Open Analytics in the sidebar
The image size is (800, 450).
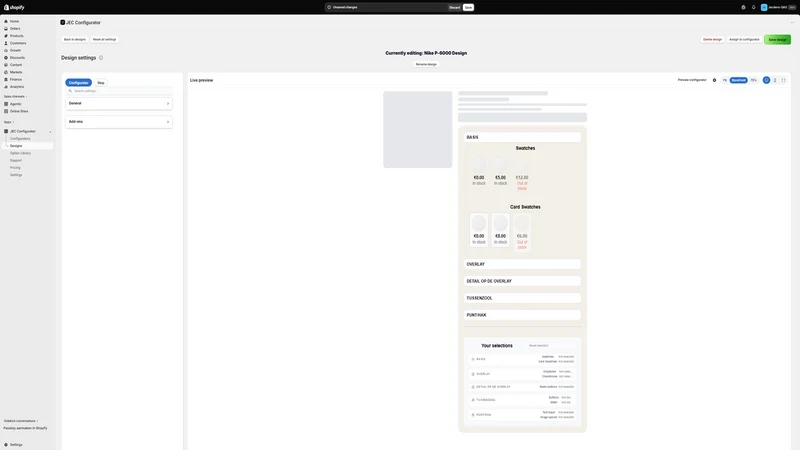[x=17, y=87]
